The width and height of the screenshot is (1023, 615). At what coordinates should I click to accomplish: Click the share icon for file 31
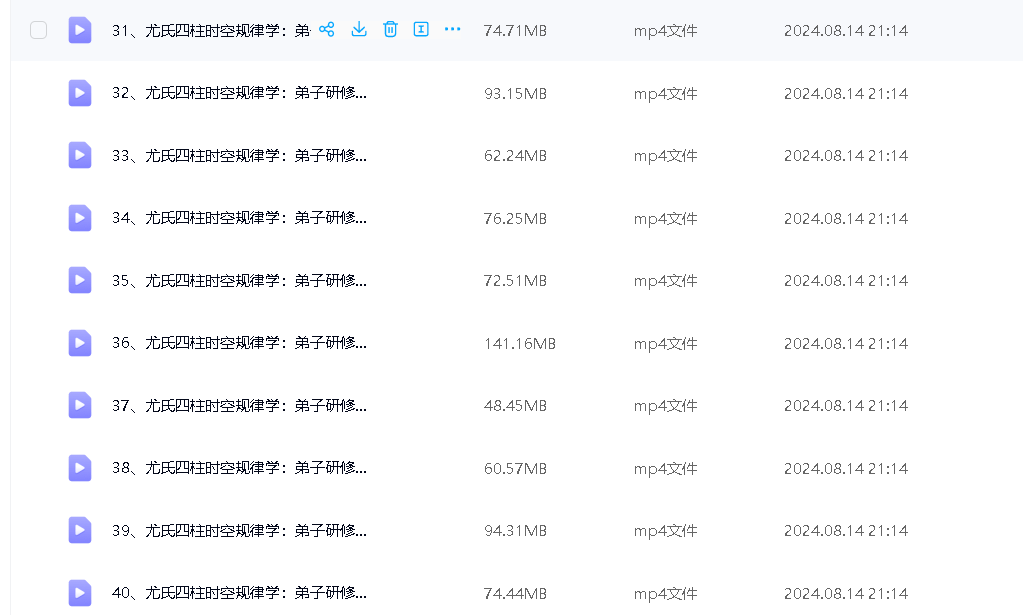pyautogui.click(x=327, y=30)
